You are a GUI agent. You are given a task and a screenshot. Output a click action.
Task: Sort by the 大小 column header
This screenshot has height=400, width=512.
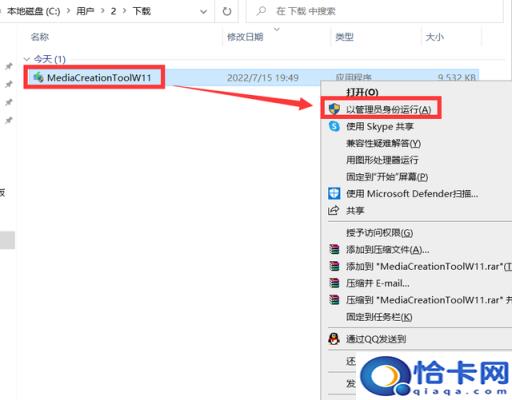pos(434,37)
